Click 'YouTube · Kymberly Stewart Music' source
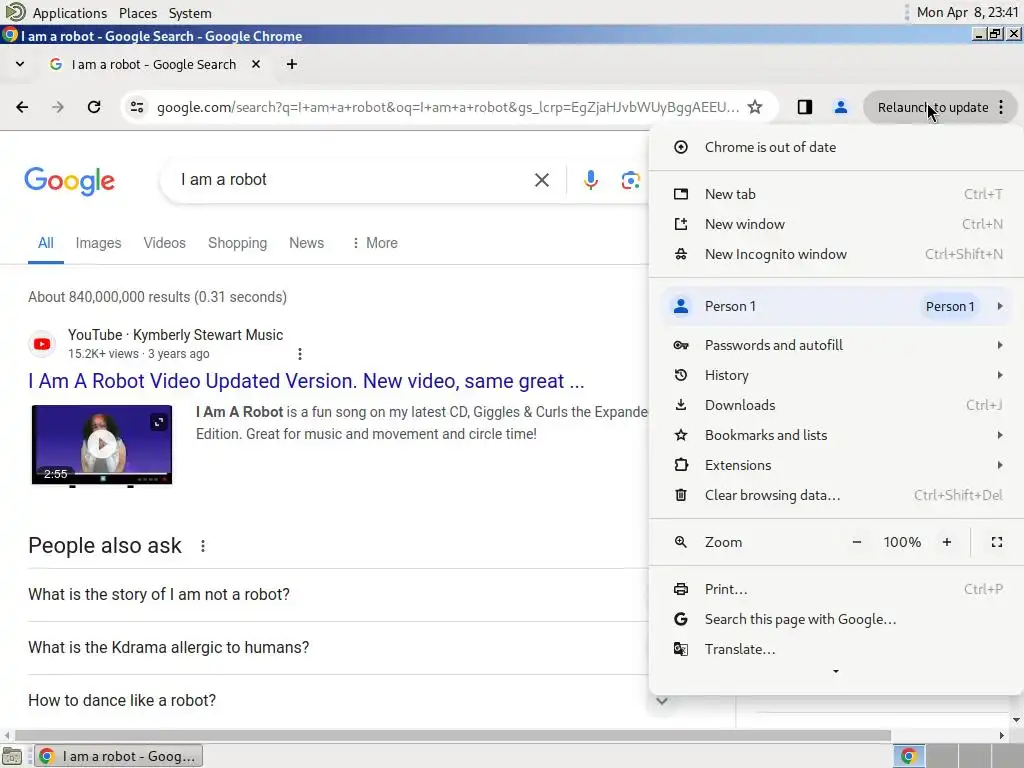 [175, 335]
